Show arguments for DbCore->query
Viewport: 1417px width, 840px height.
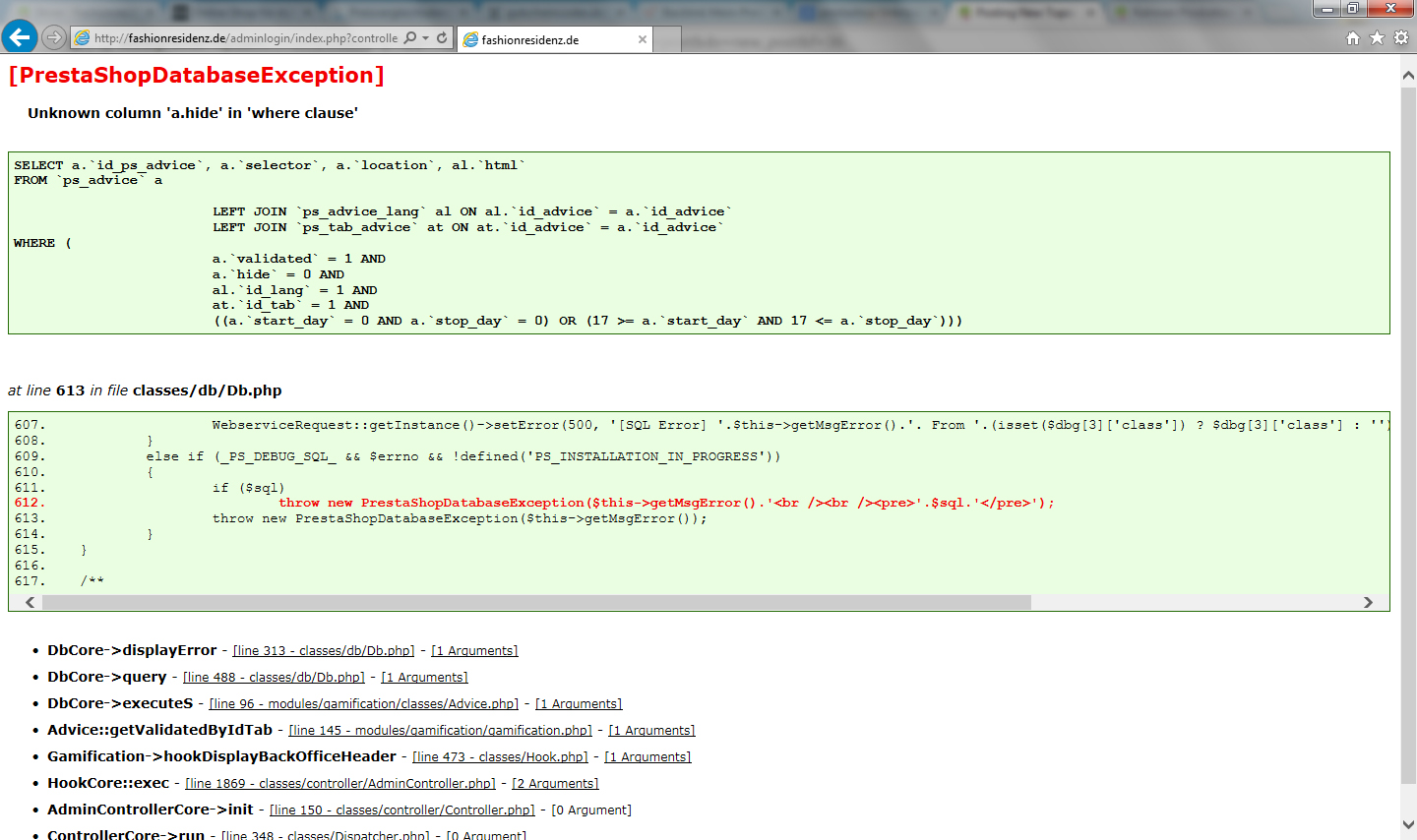coord(424,678)
